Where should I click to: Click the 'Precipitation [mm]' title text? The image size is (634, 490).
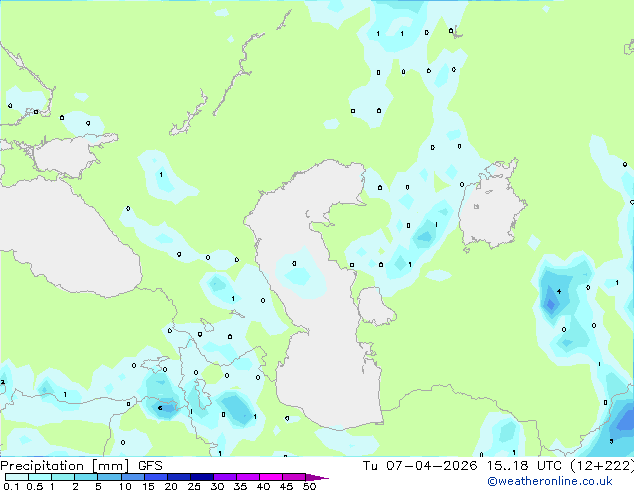[x=65, y=466]
